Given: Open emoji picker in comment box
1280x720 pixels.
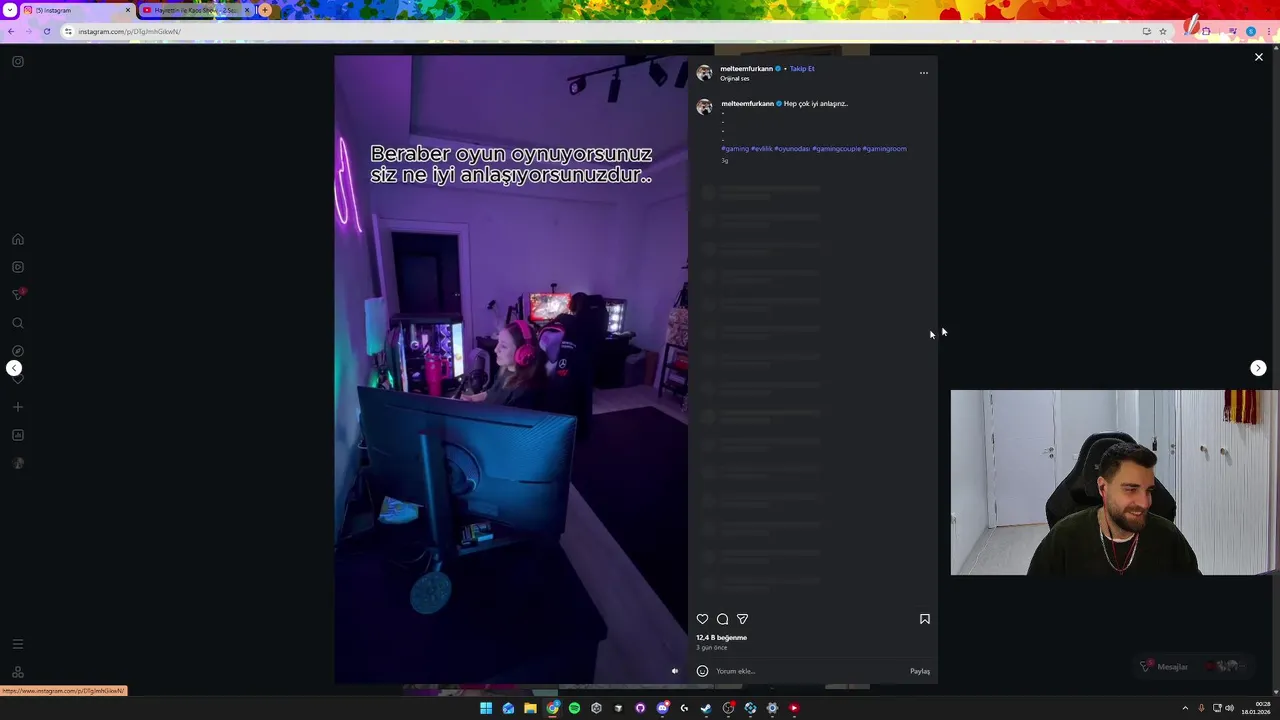Looking at the screenshot, I should tap(702, 671).
